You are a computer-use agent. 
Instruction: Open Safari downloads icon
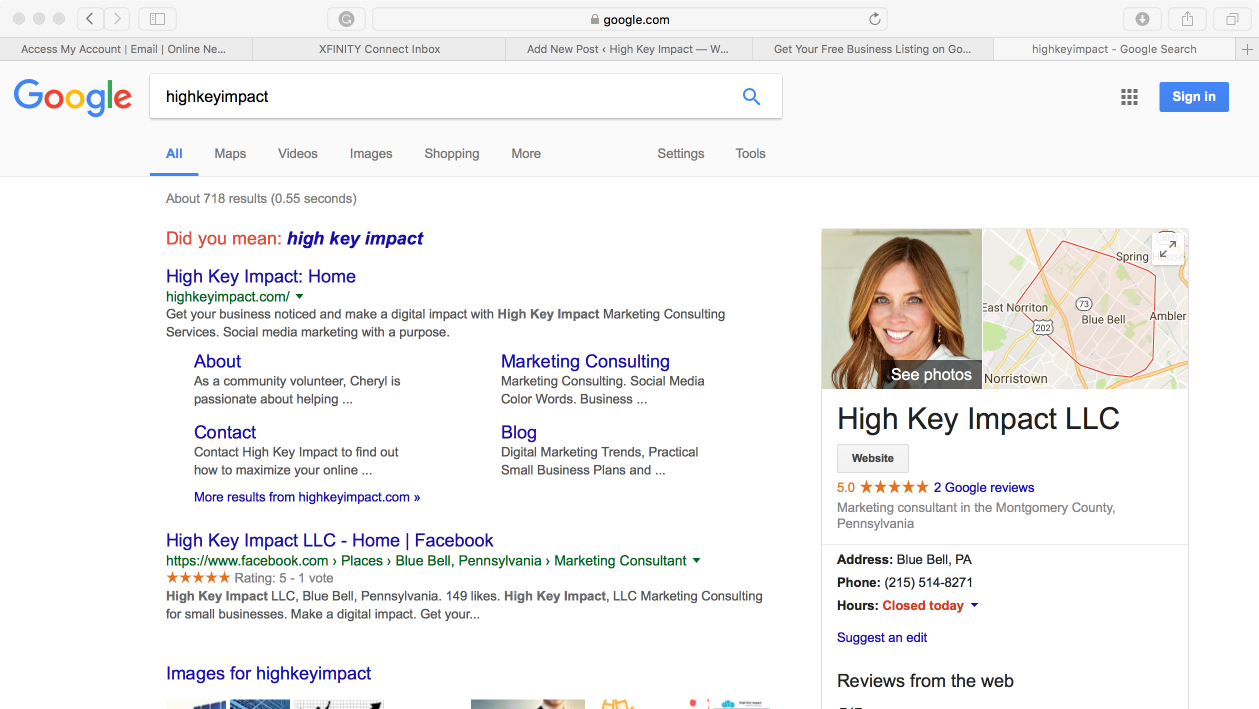(1142, 19)
